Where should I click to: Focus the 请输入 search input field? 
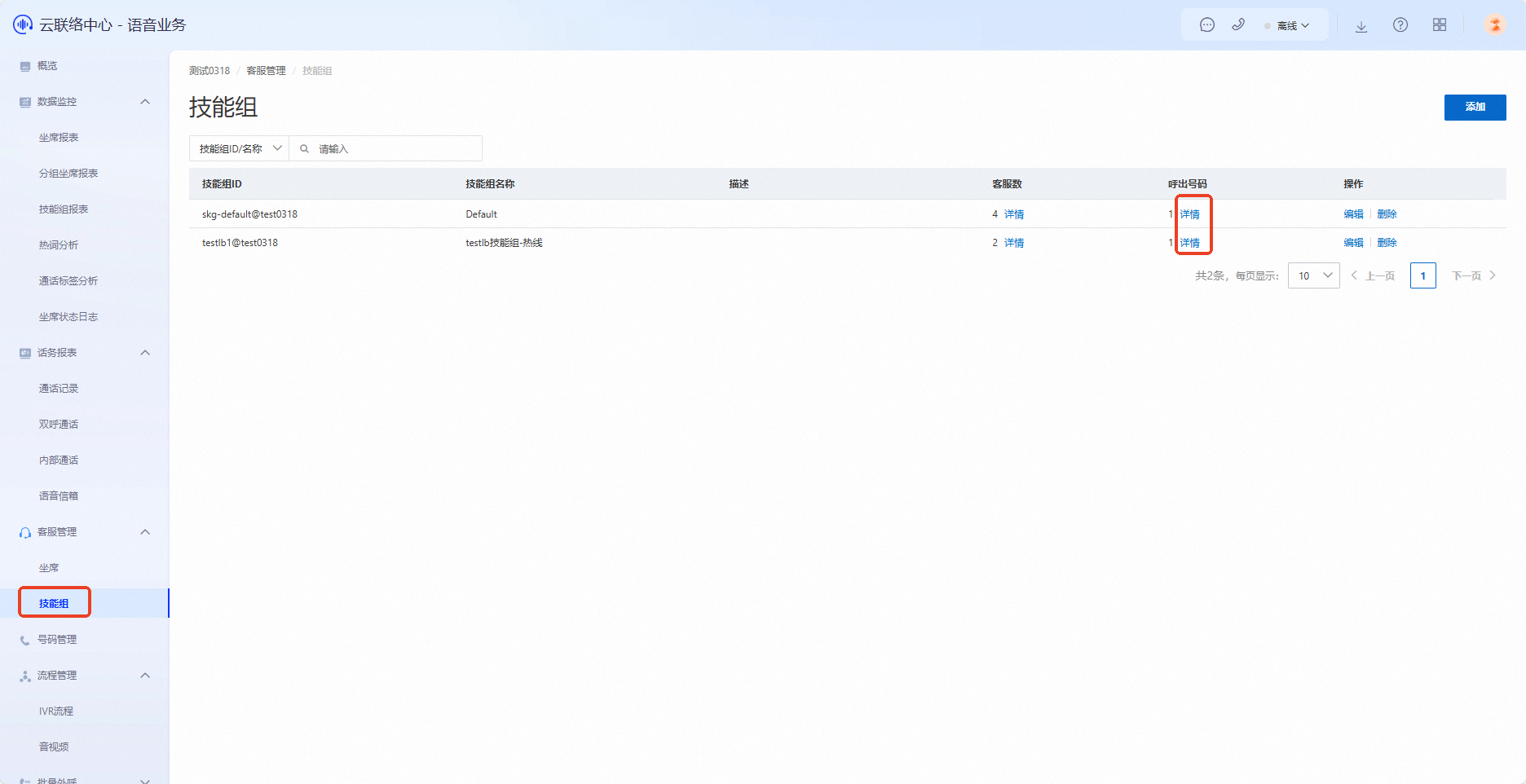(386, 148)
